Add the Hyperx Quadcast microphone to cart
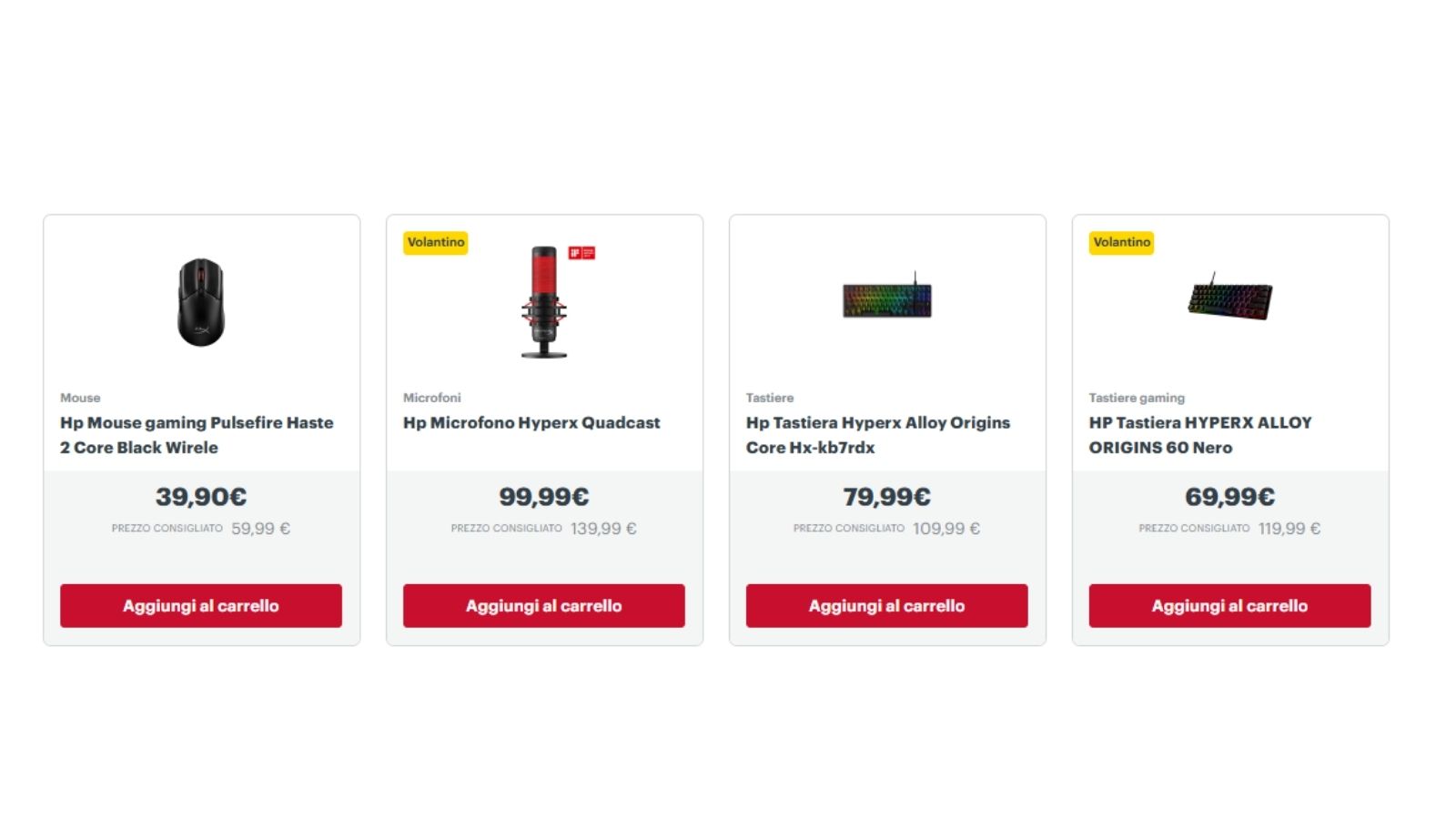 tap(544, 606)
